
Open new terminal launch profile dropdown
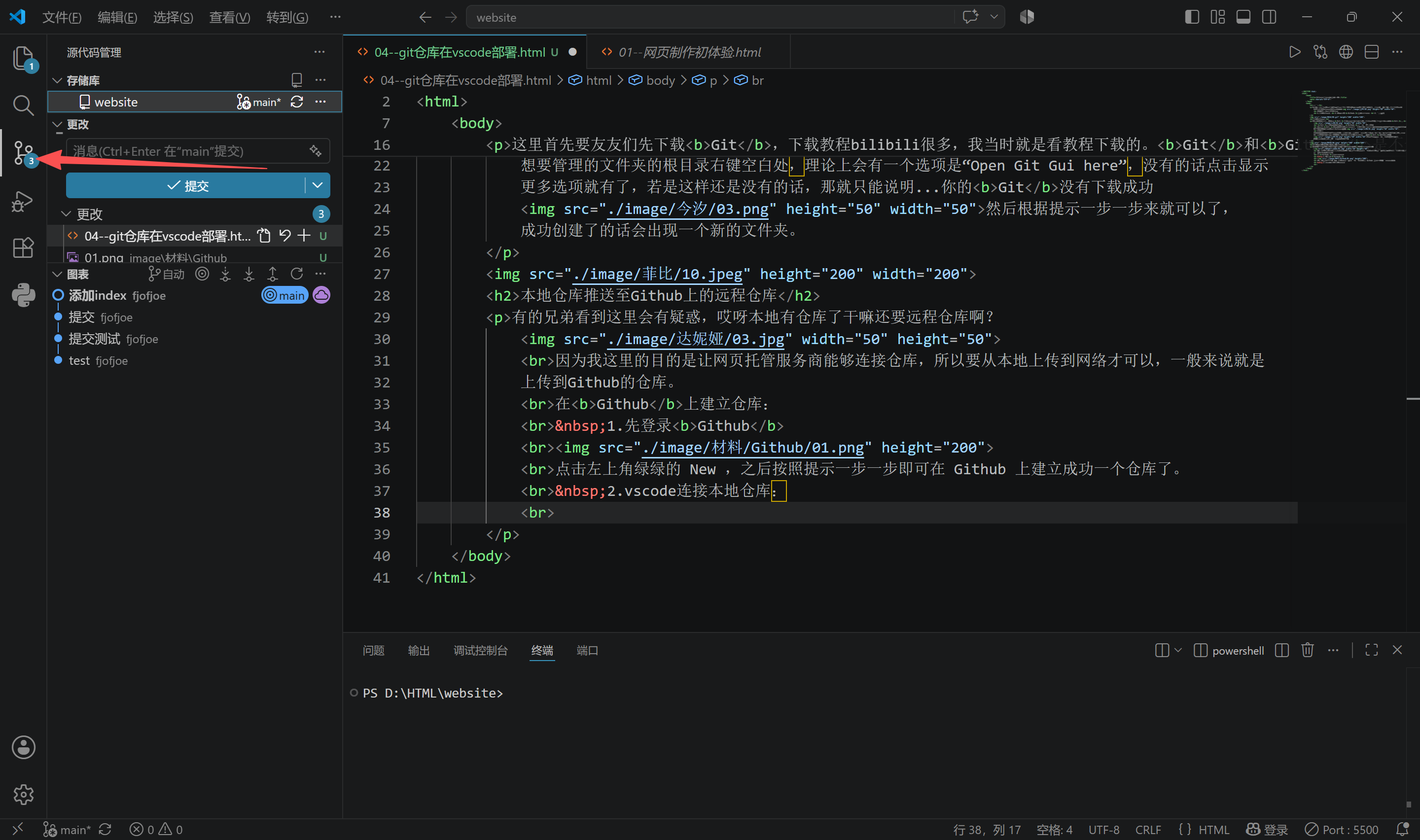click(x=1178, y=650)
